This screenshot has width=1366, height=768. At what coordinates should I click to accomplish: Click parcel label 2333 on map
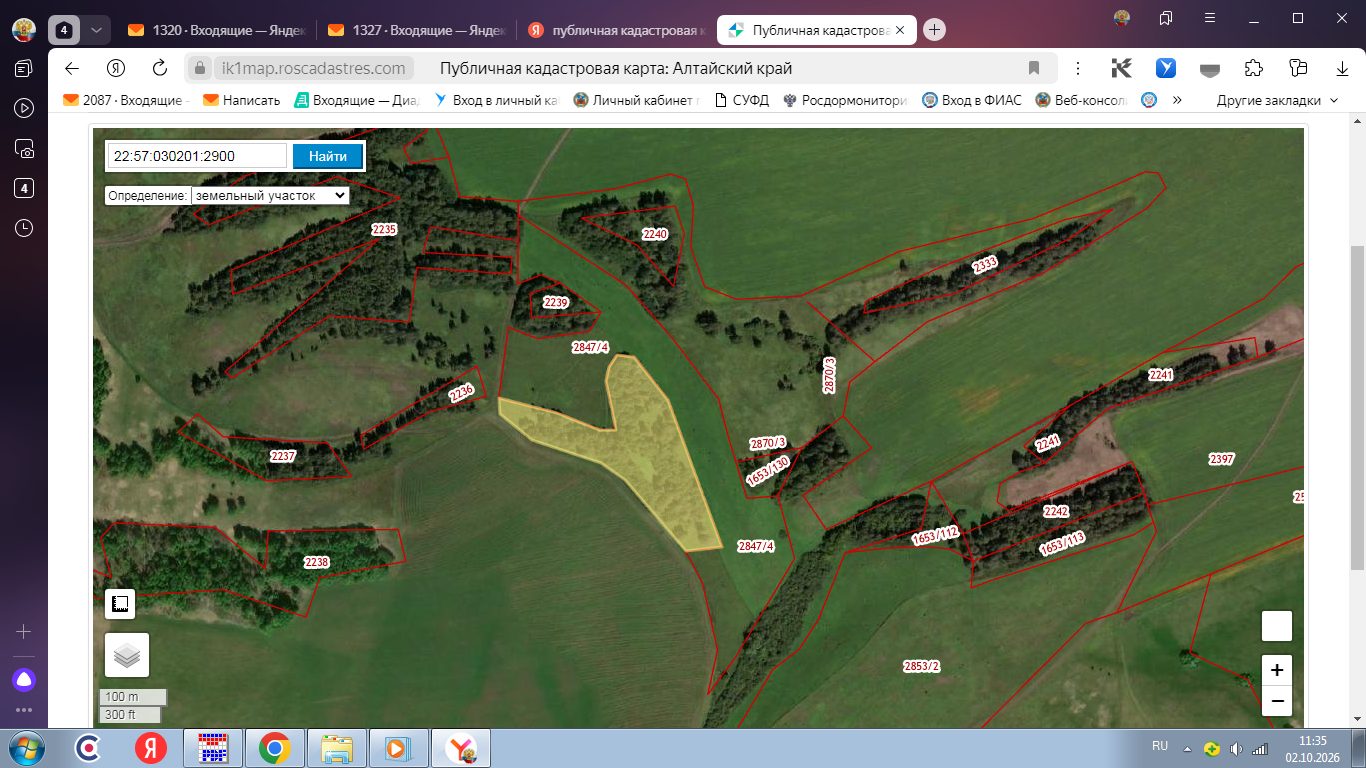click(985, 265)
